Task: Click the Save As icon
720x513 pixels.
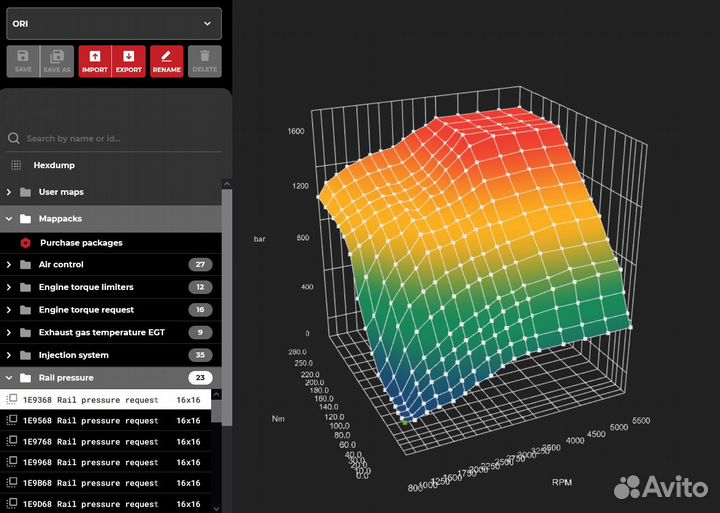Action: tap(57, 61)
